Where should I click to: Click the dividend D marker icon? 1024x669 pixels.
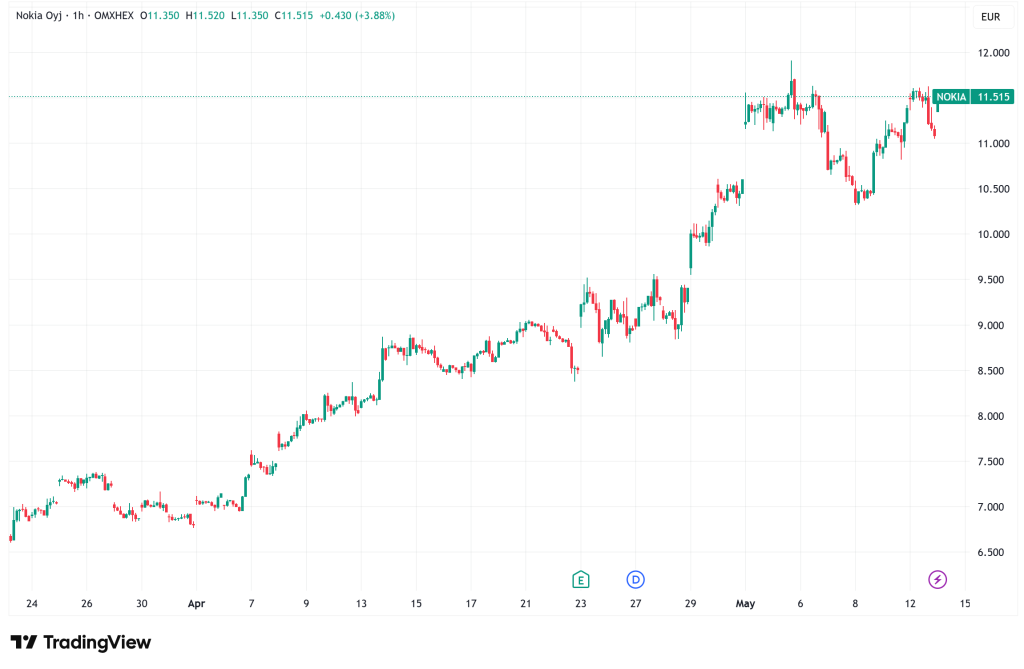635,579
